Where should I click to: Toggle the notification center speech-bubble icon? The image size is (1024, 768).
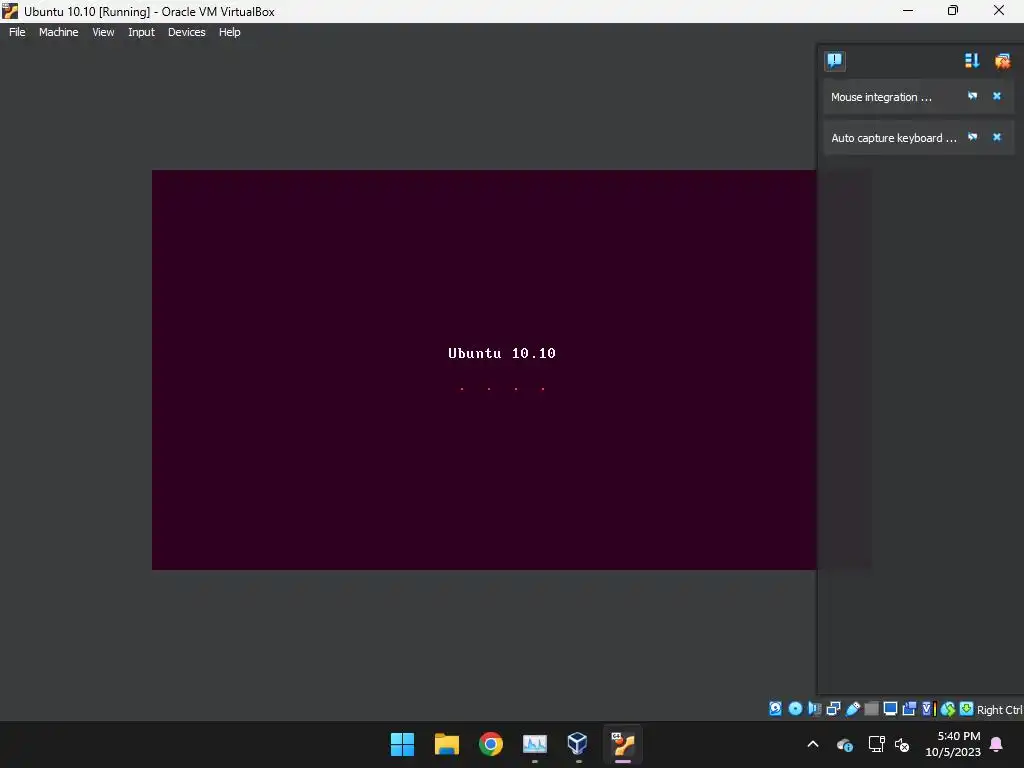coord(835,61)
